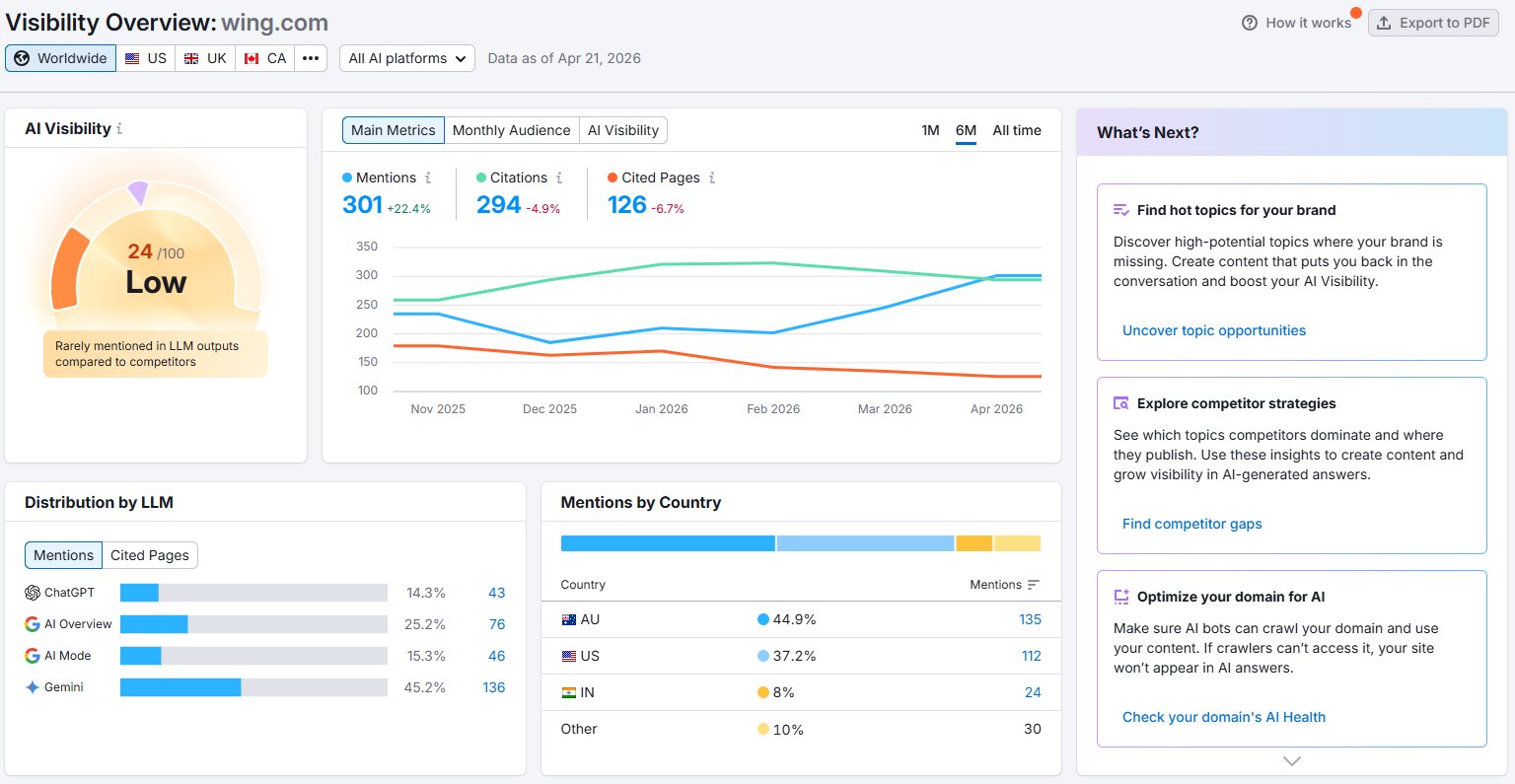Expand more What's Next cards chevron
1515x784 pixels.
tap(1292, 761)
